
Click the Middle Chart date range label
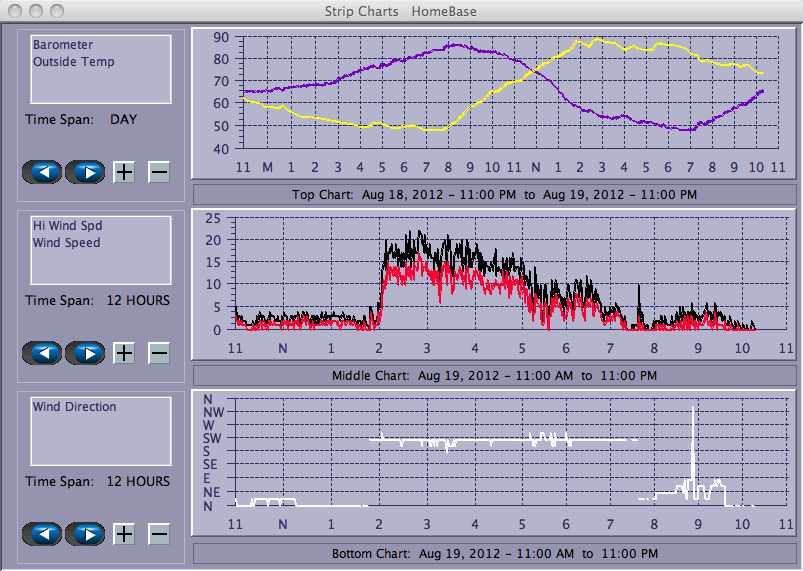[x=494, y=376]
